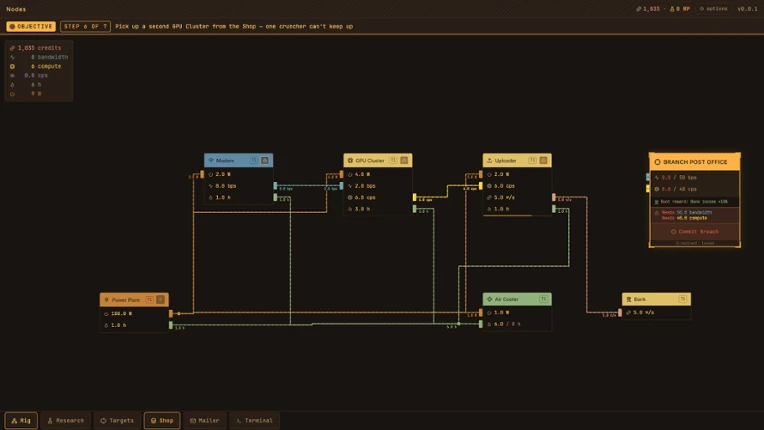The image size is (764, 430).
Task: Click the Uploader power input port
Action: [x=481, y=174]
